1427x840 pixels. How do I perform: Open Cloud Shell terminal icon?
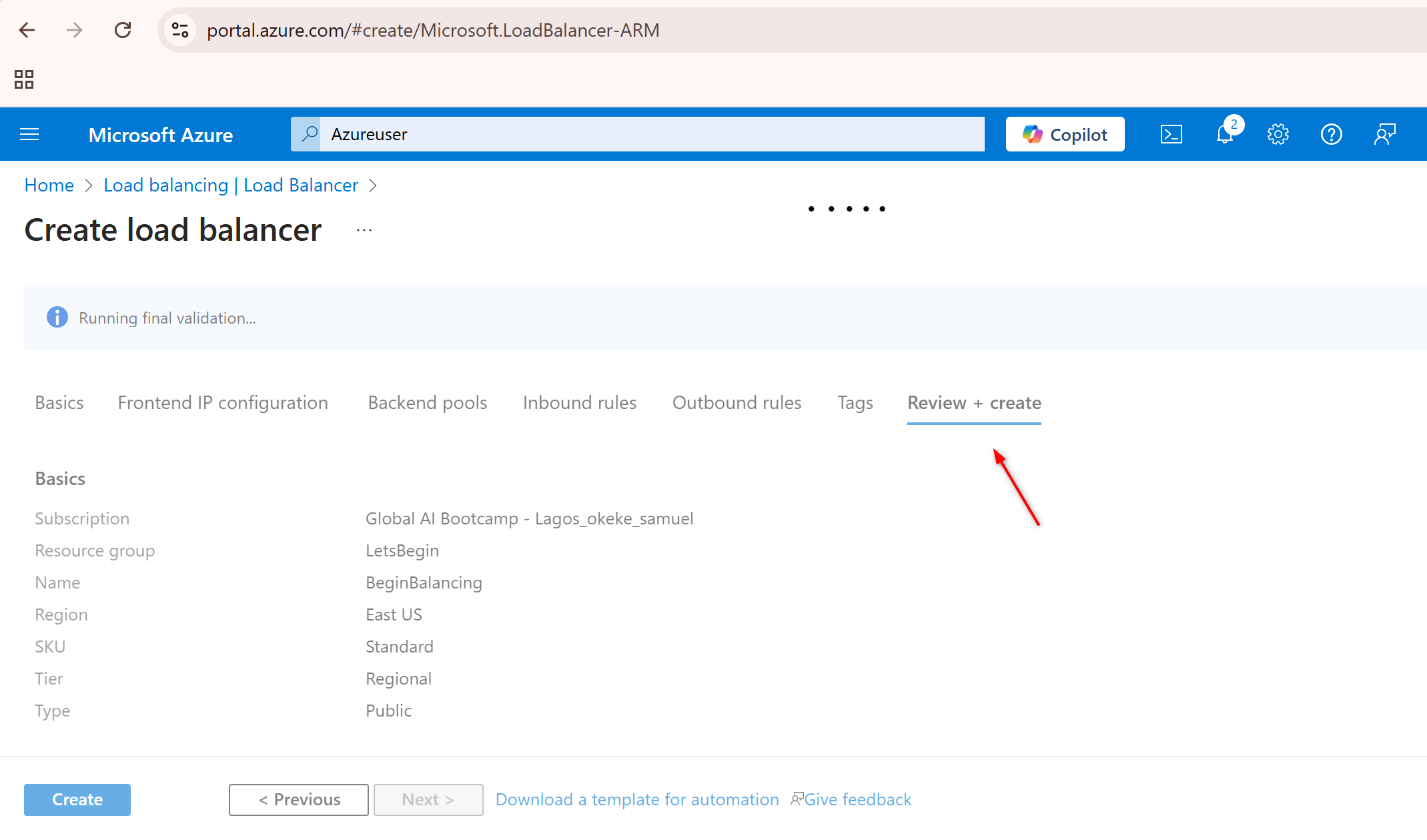tap(1171, 135)
